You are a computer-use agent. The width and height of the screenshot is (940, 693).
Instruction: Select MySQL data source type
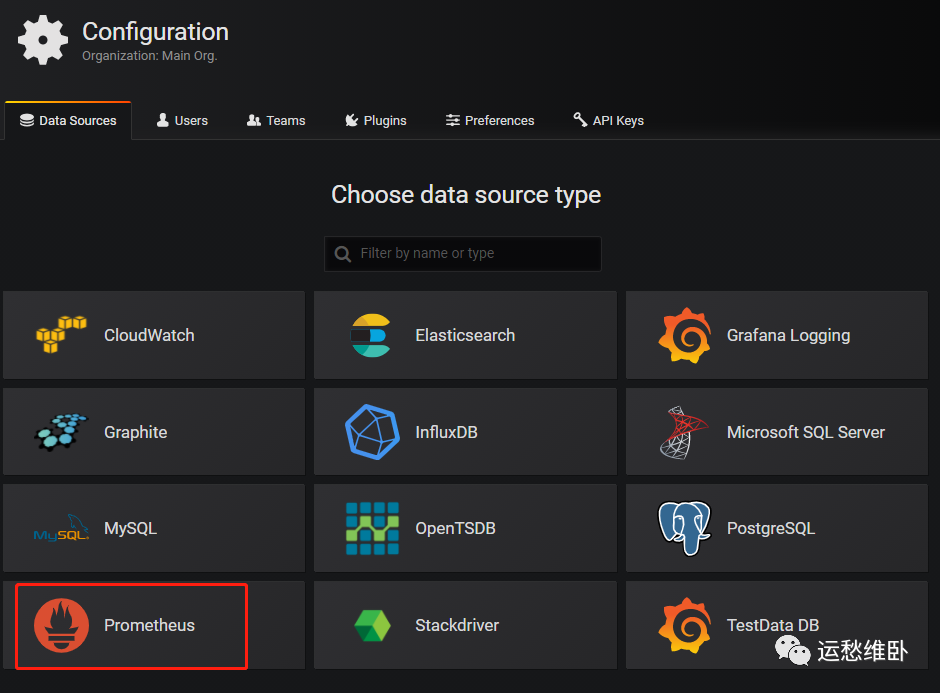click(154, 528)
